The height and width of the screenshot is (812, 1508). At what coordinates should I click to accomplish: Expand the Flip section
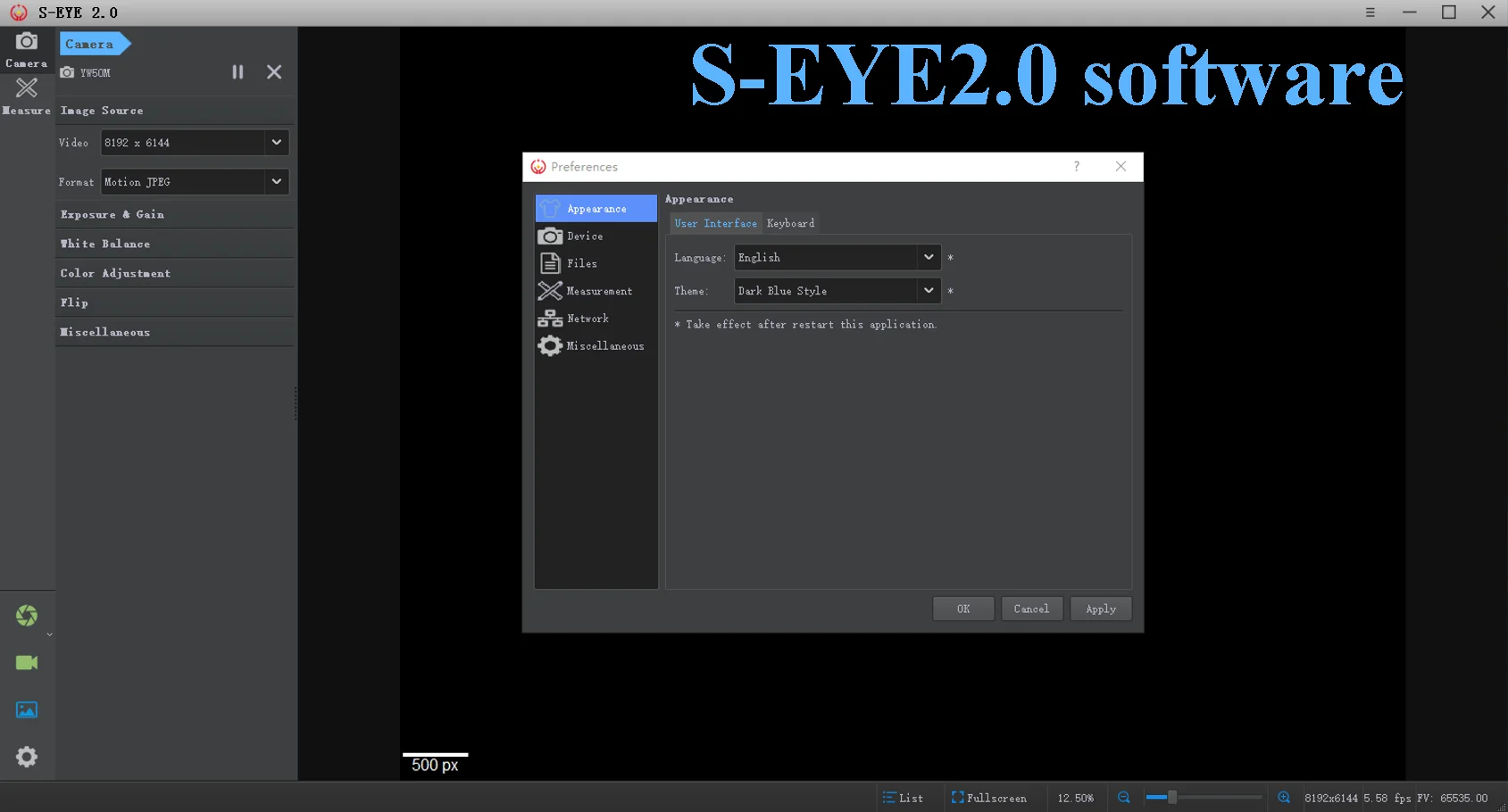(x=175, y=302)
